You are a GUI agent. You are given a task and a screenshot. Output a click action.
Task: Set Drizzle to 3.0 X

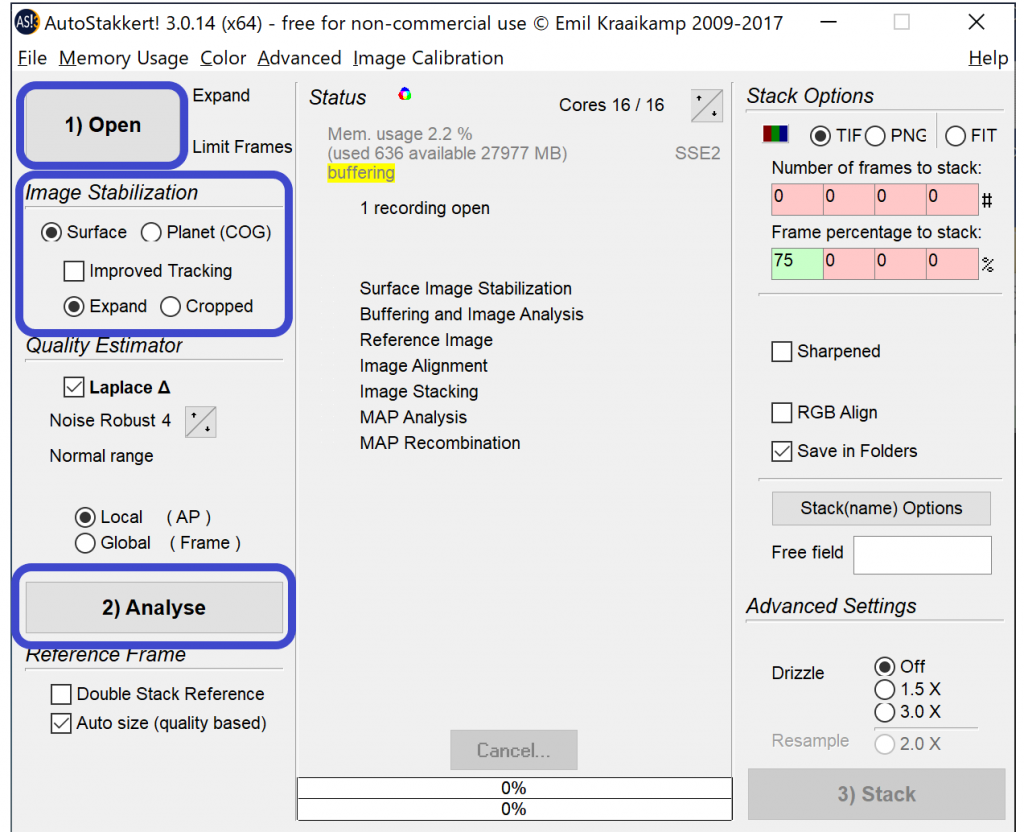click(x=907, y=712)
